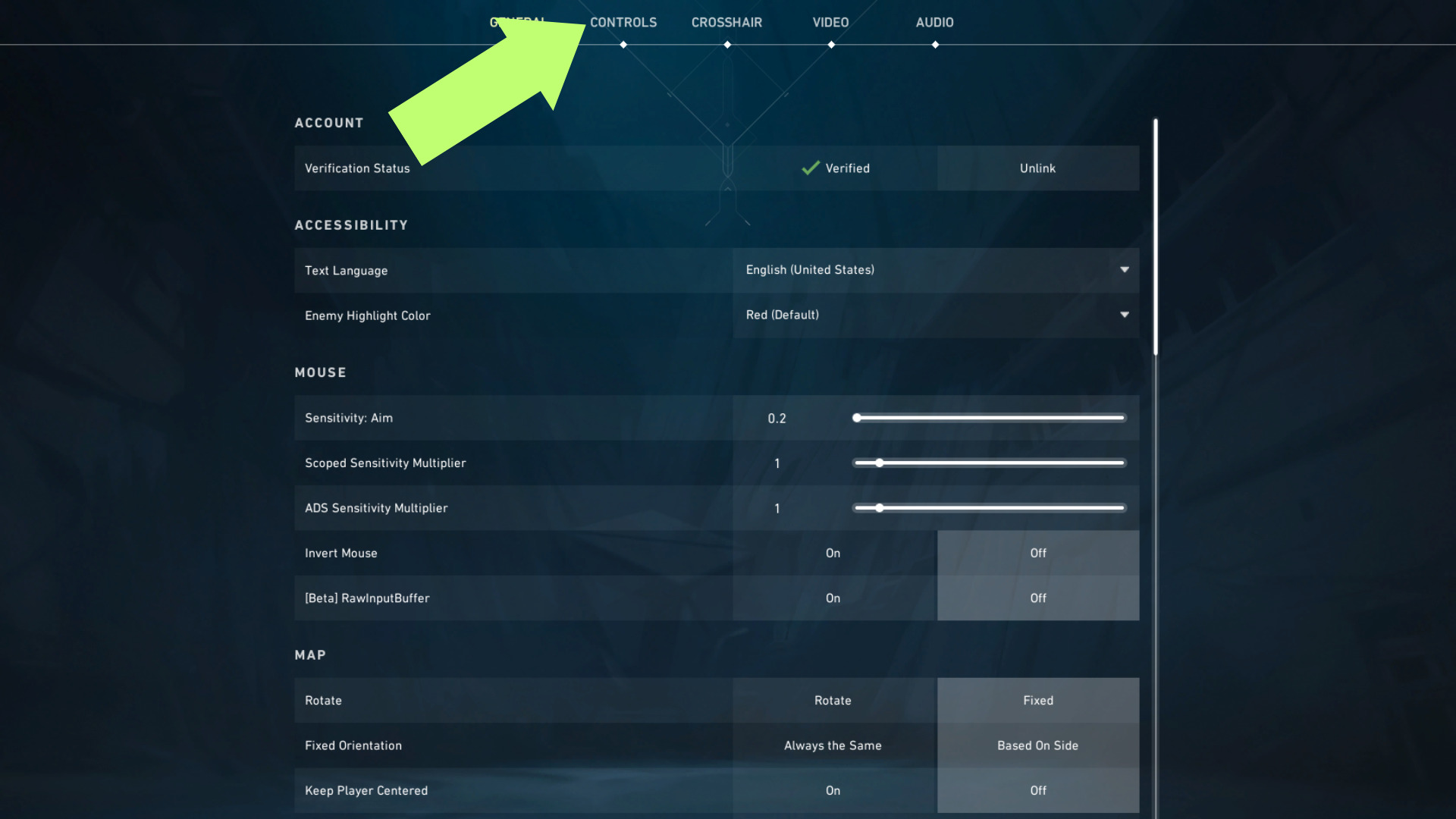Switch to the VIDEO settings tab
This screenshot has height=819, width=1456.
coord(832,22)
